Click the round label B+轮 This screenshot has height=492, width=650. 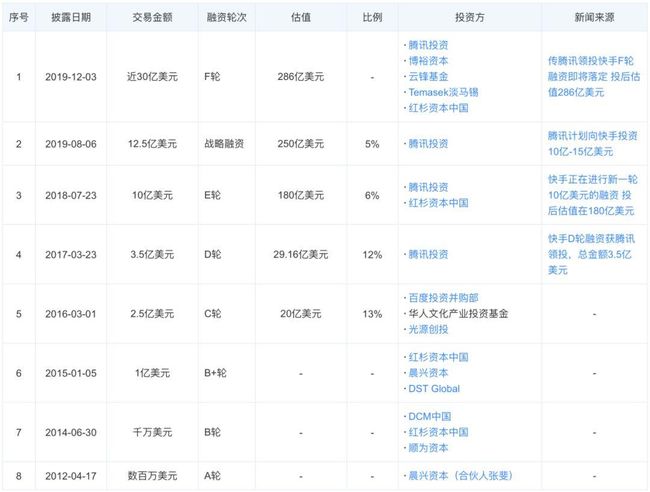pyautogui.click(x=215, y=373)
